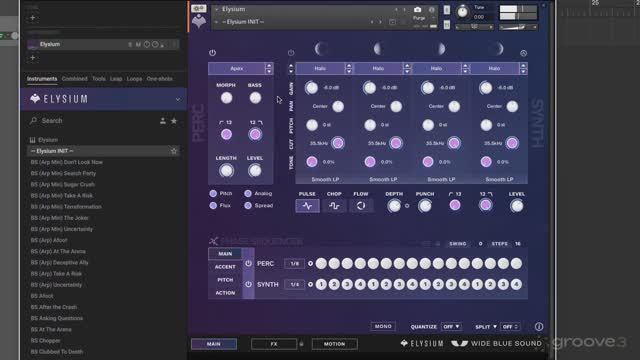
Task: Click the info icon beside Split
Action: tap(539, 327)
